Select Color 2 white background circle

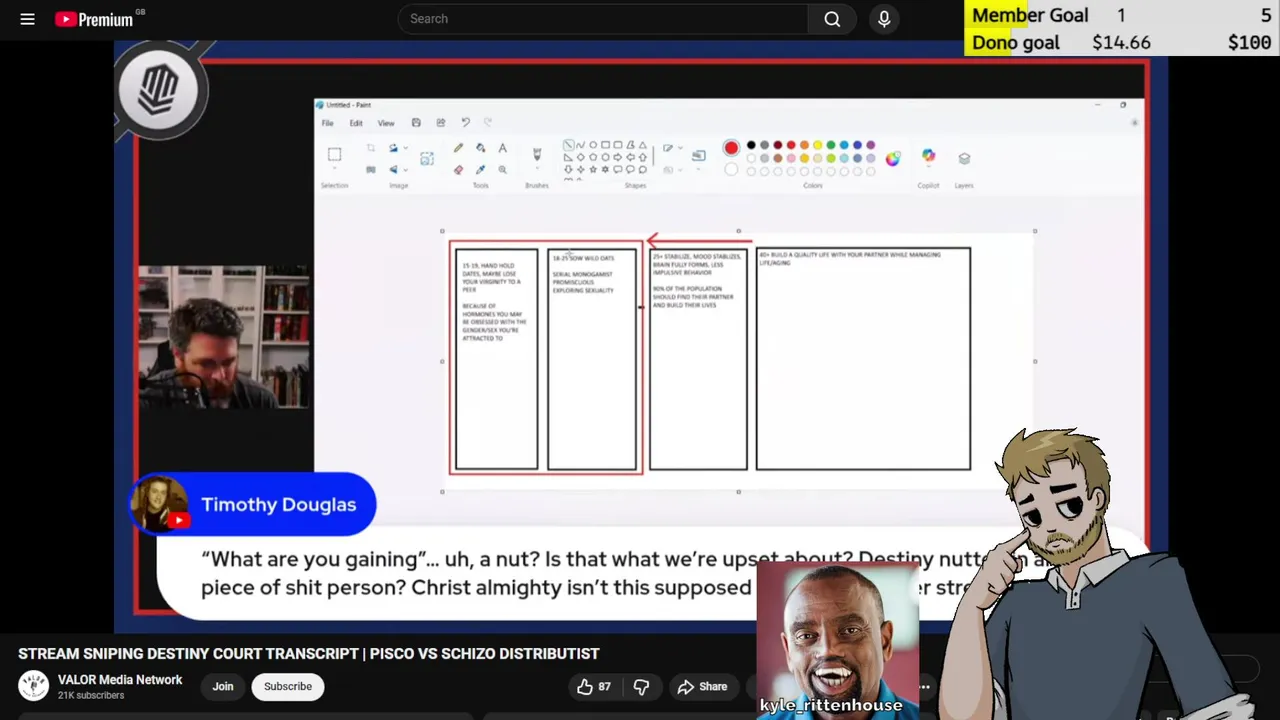pos(731,170)
